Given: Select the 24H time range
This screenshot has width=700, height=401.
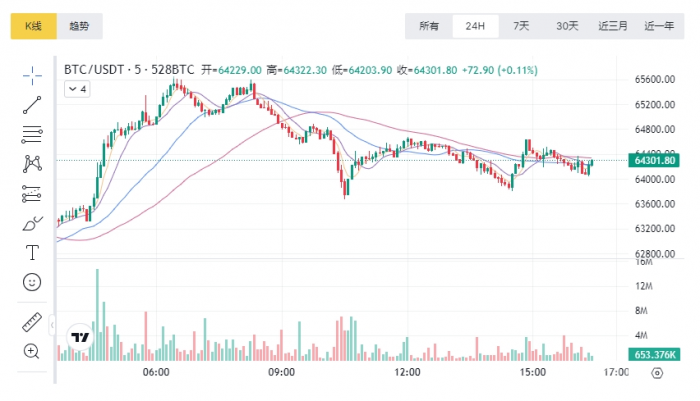Looking at the screenshot, I should click(x=475, y=26).
